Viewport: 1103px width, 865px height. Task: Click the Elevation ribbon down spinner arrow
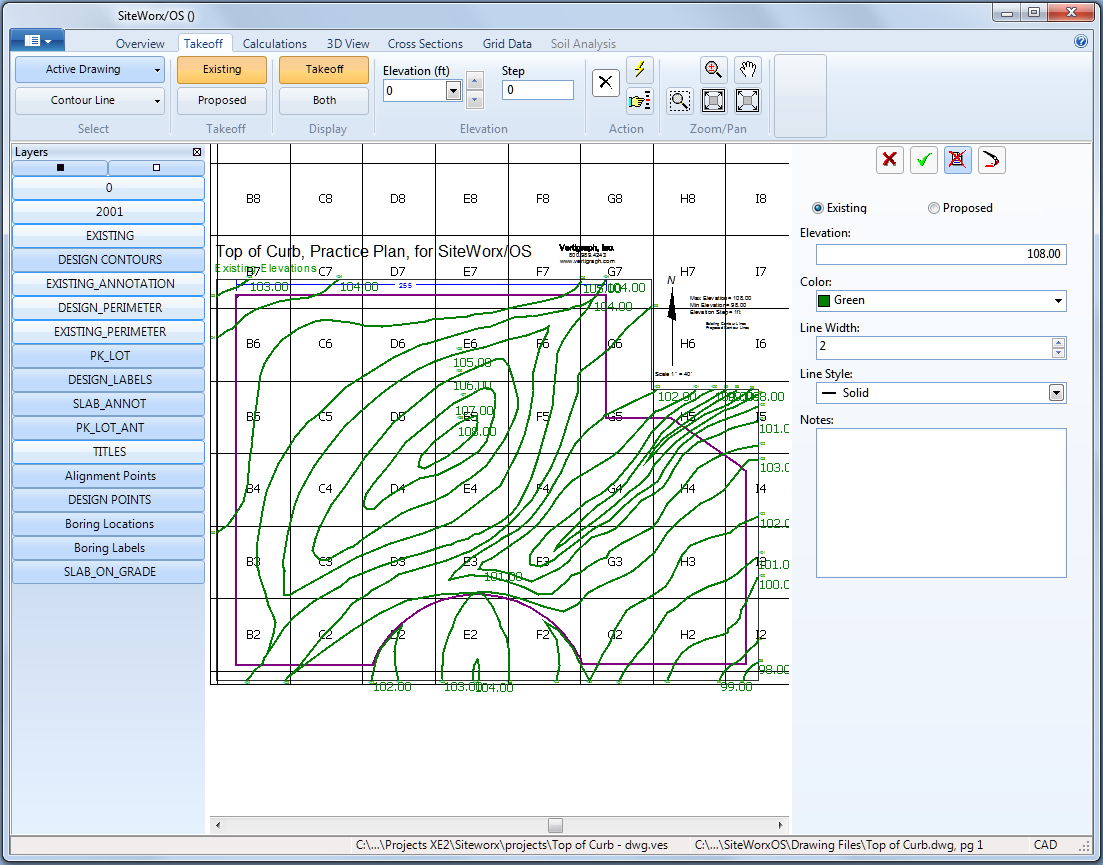pyautogui.click(x=475, y=99)
